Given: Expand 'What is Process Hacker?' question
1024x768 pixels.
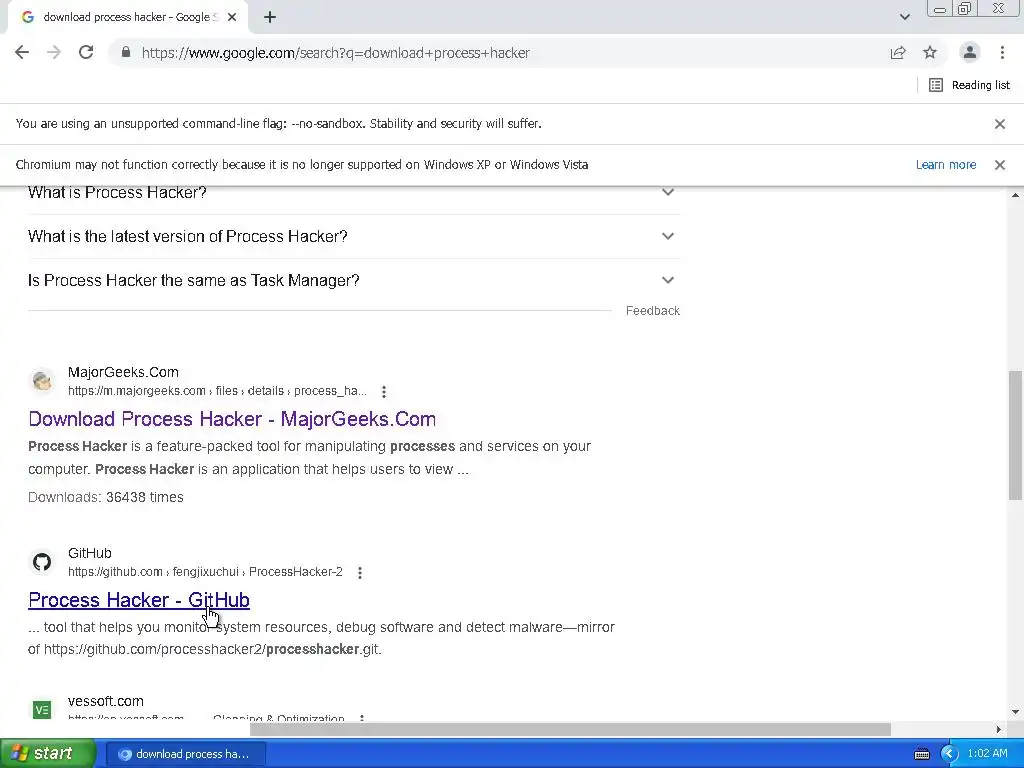Looking at the screenshot, I should pyautogui.click(x=353, y=193).
